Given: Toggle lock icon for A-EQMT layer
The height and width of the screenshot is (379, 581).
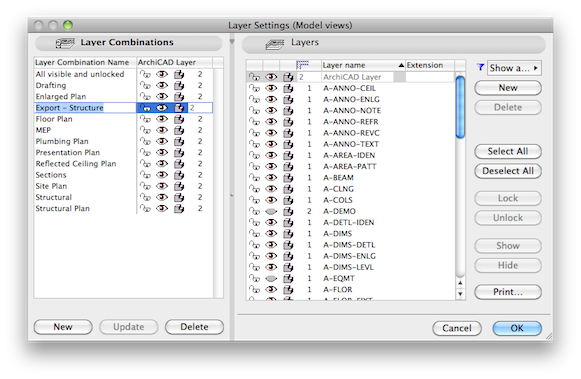Looking at the screenshot, I should pyautogui.click(x=254, y=278).
